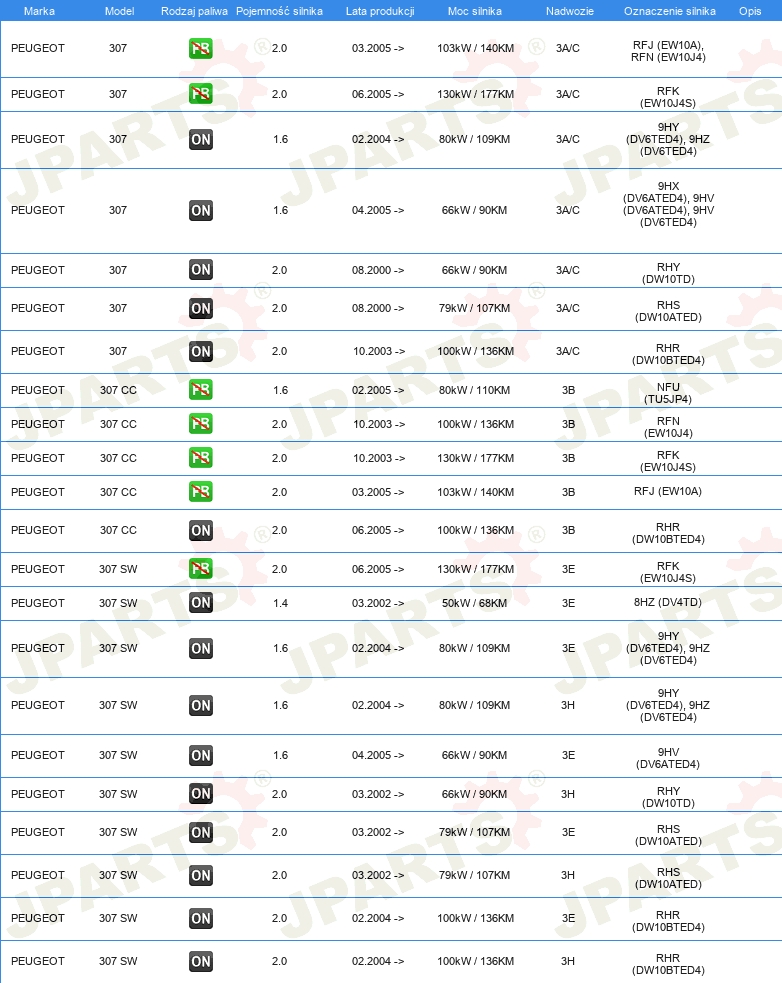
Task: Click the Moc silnika column header
Action: coord(475,11)
